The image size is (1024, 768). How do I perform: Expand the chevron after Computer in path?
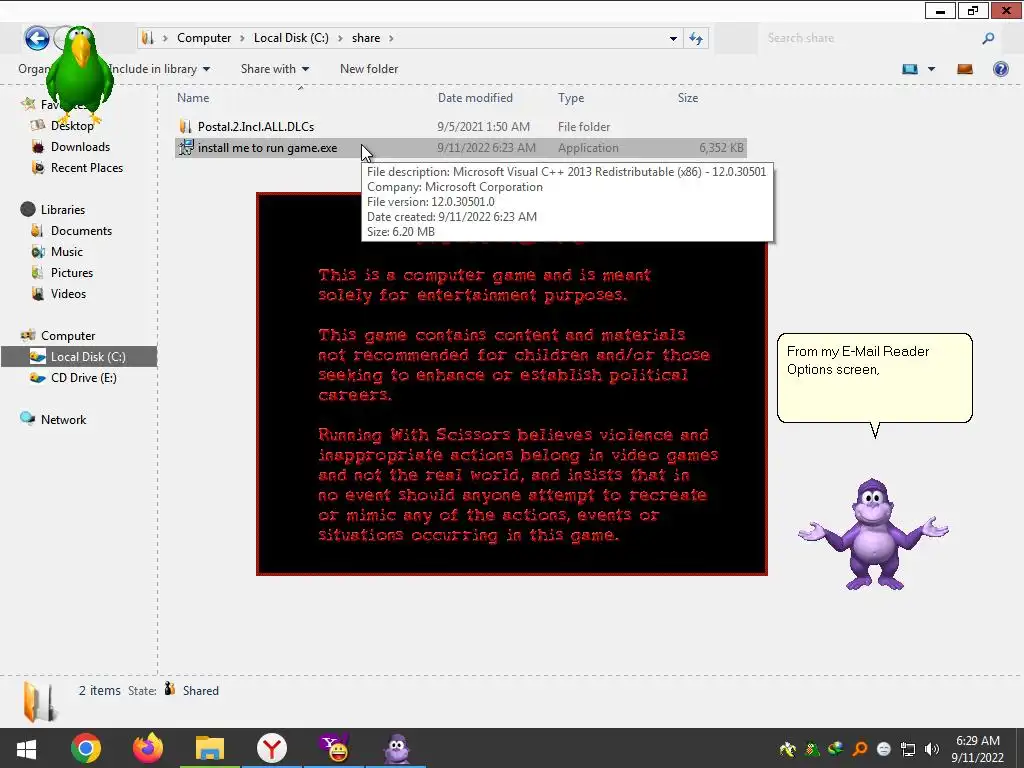(x=242, y=38)
